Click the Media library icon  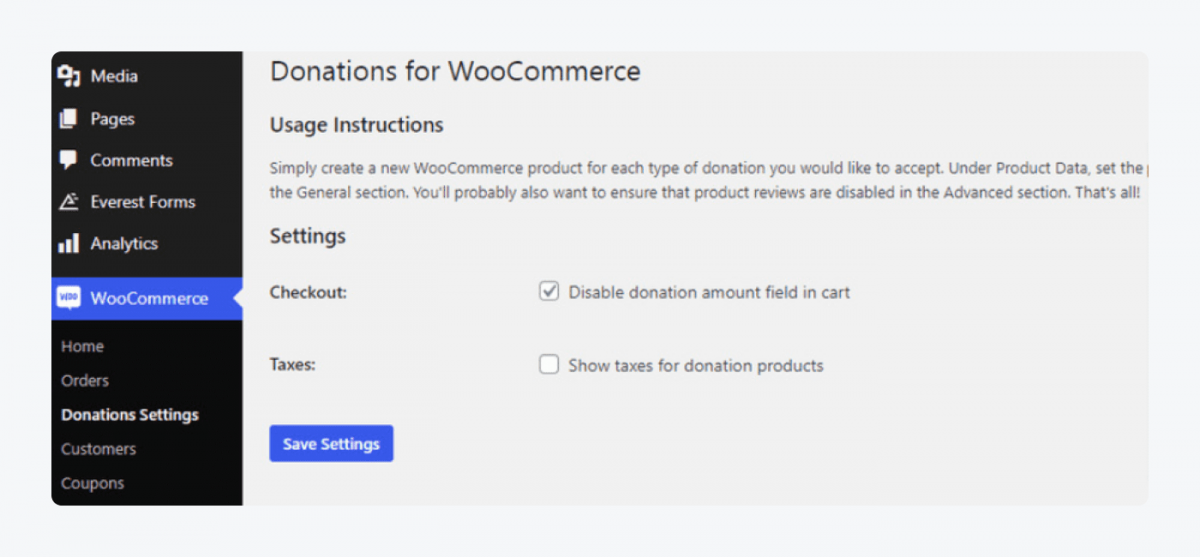(69, 76)
